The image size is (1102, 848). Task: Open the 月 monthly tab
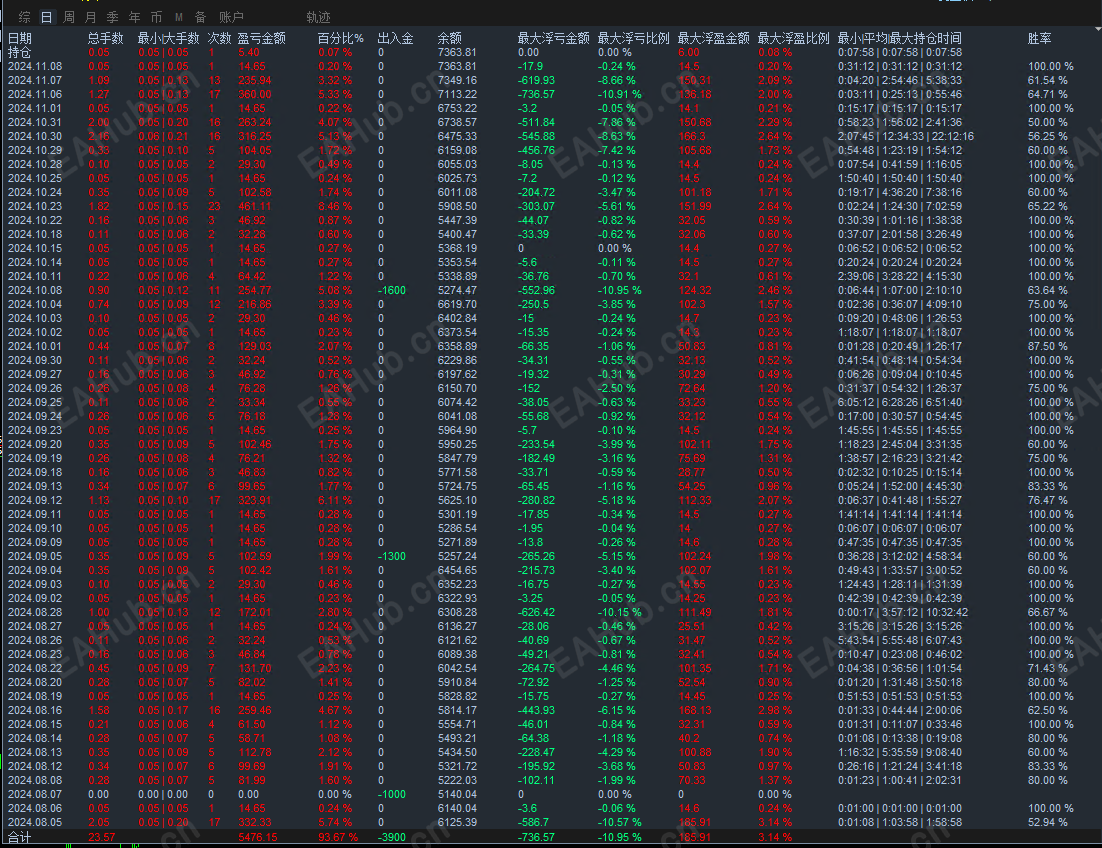pos(91,17)
